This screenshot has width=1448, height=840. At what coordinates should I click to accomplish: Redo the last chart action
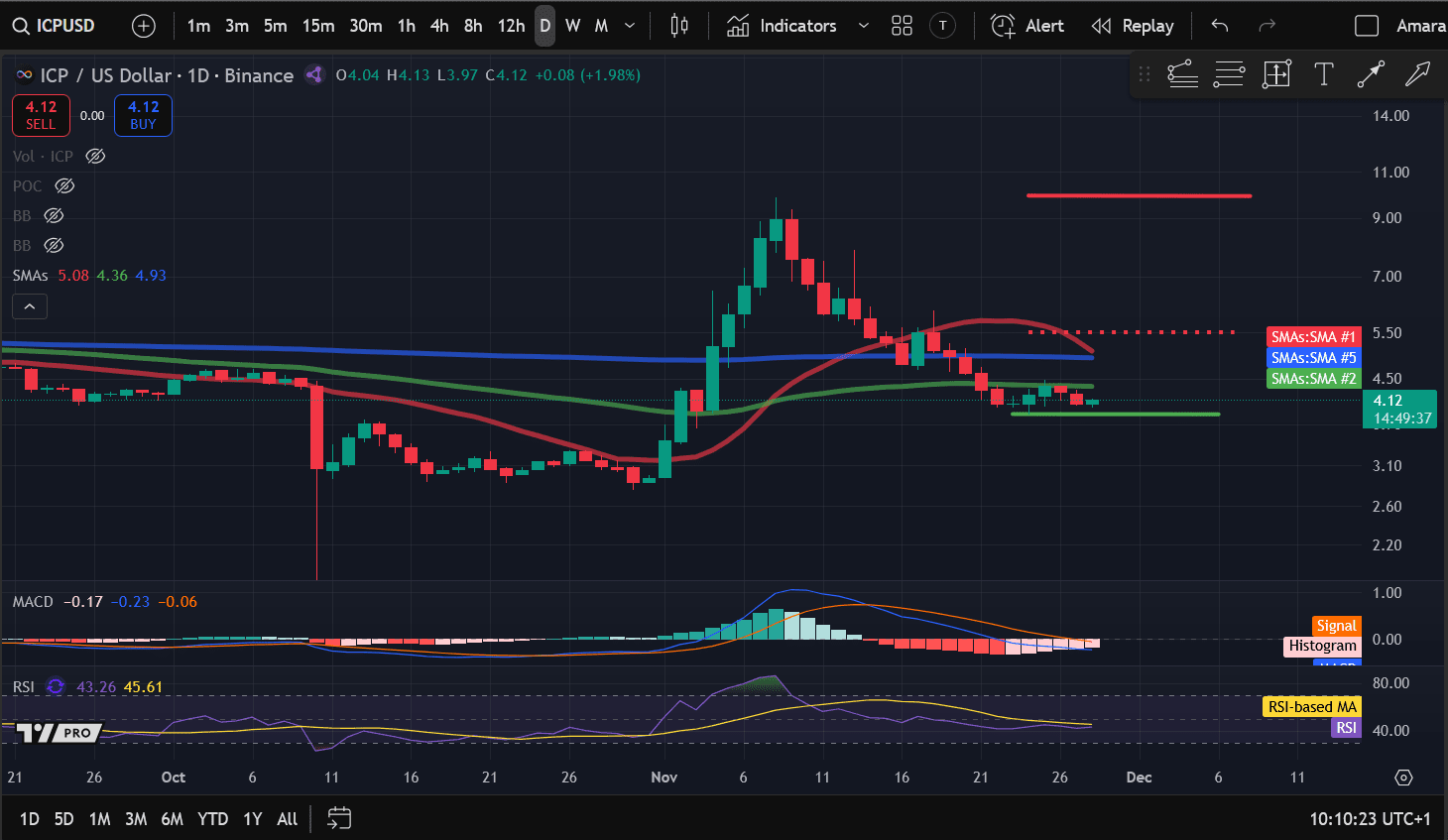pos(1267,26)
